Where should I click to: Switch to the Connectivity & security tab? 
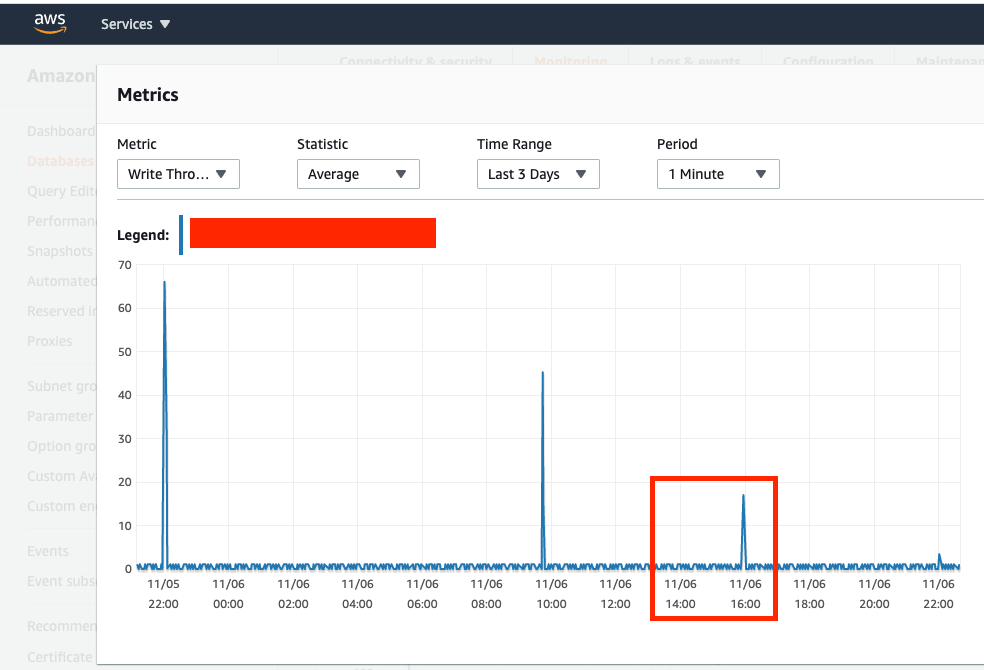[415, 61]
